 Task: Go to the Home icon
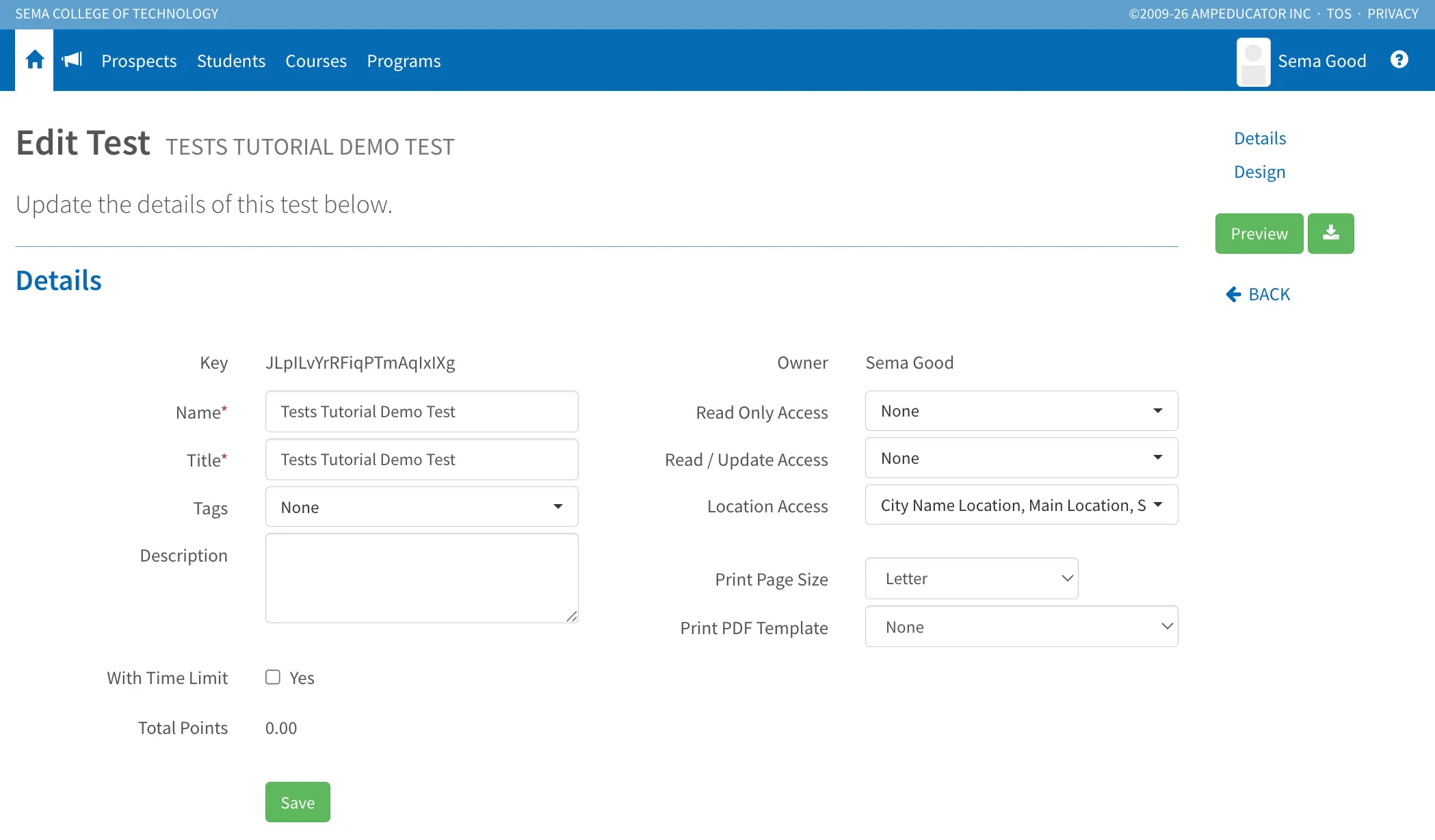[x=34, y=60]
